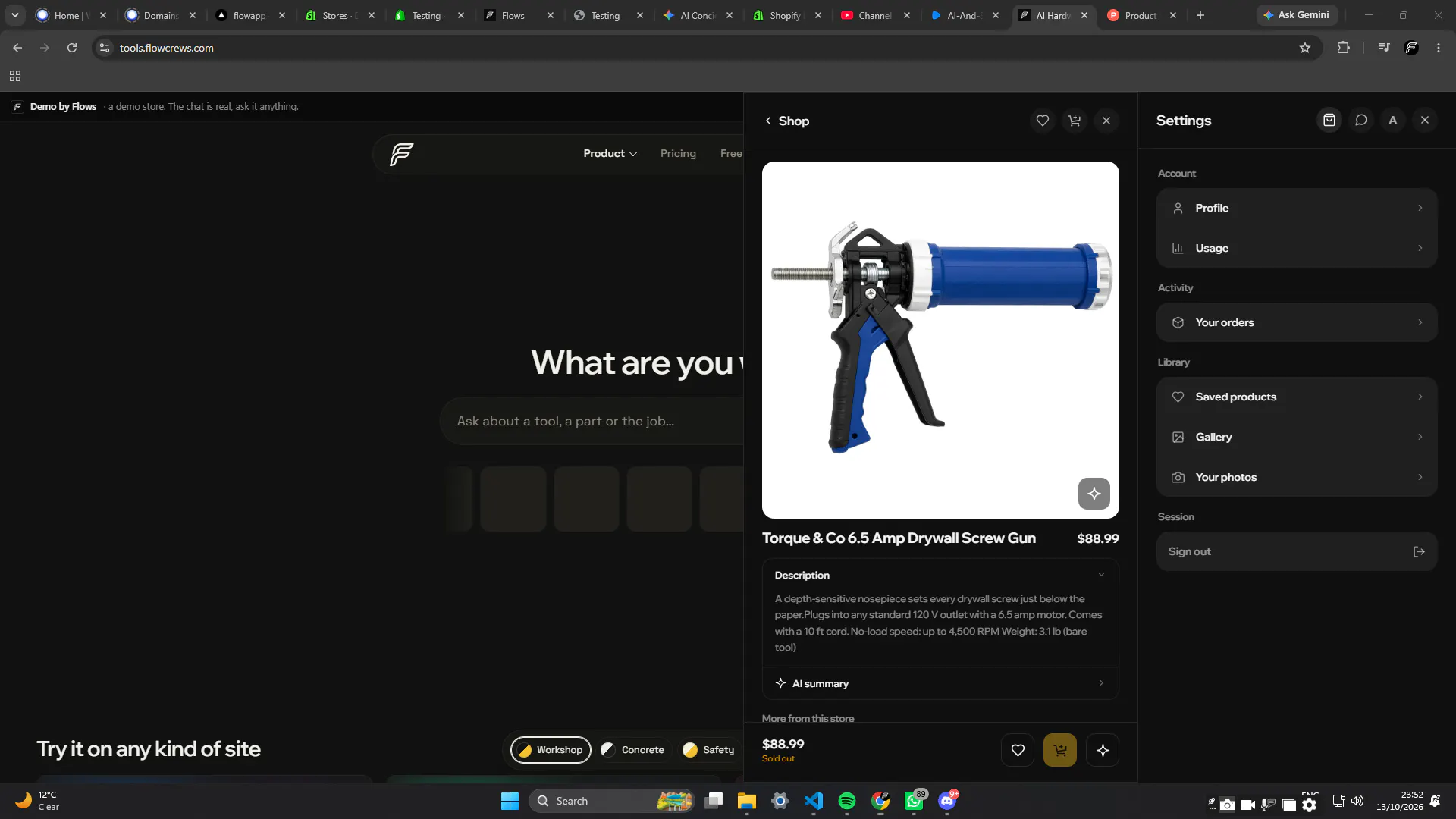Click the 'A' account icon in Settings header
This screenshot has height=819, width=1456.
click(1393, 120)
